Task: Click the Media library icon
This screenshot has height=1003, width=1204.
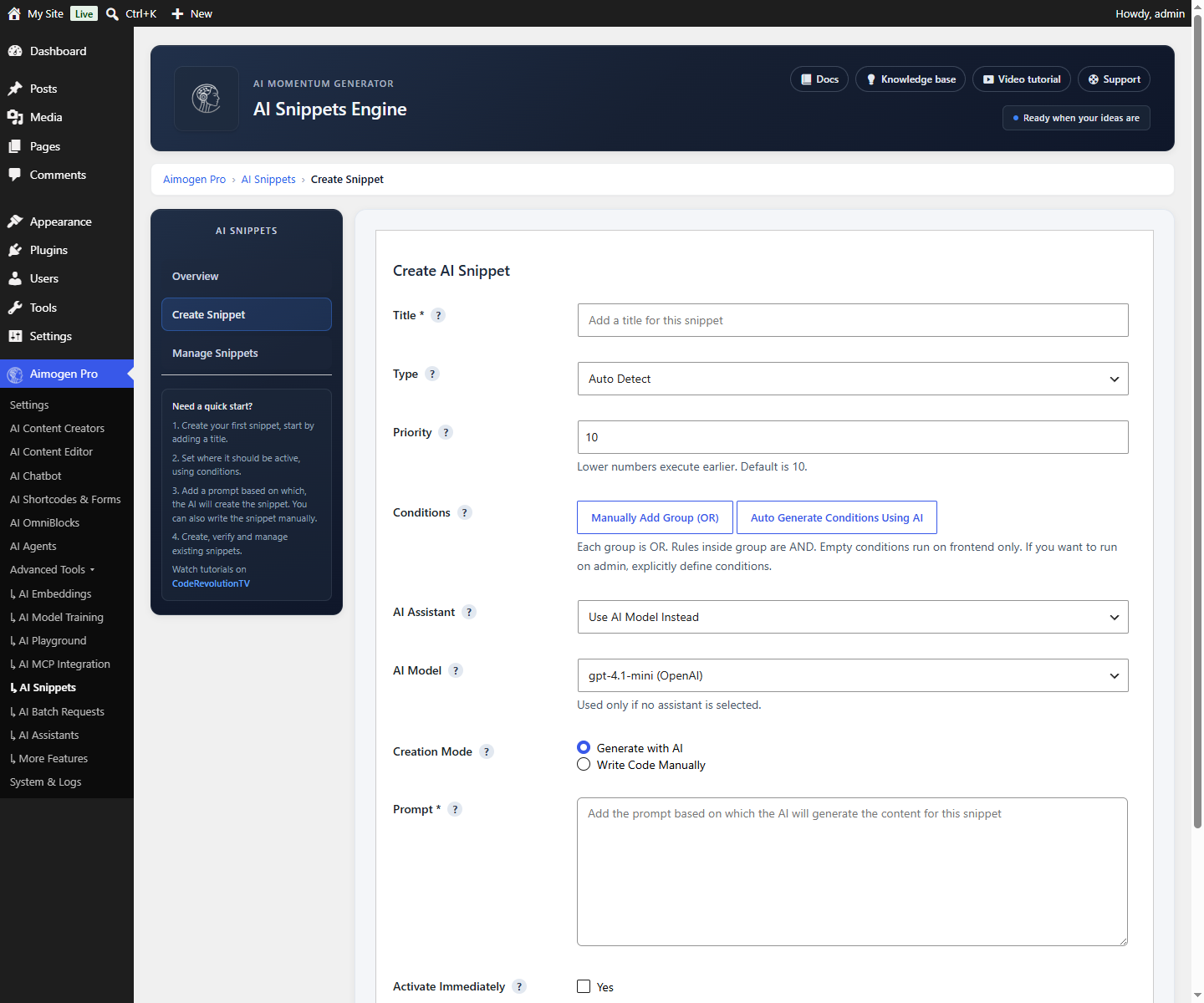Action: point(15,117)
